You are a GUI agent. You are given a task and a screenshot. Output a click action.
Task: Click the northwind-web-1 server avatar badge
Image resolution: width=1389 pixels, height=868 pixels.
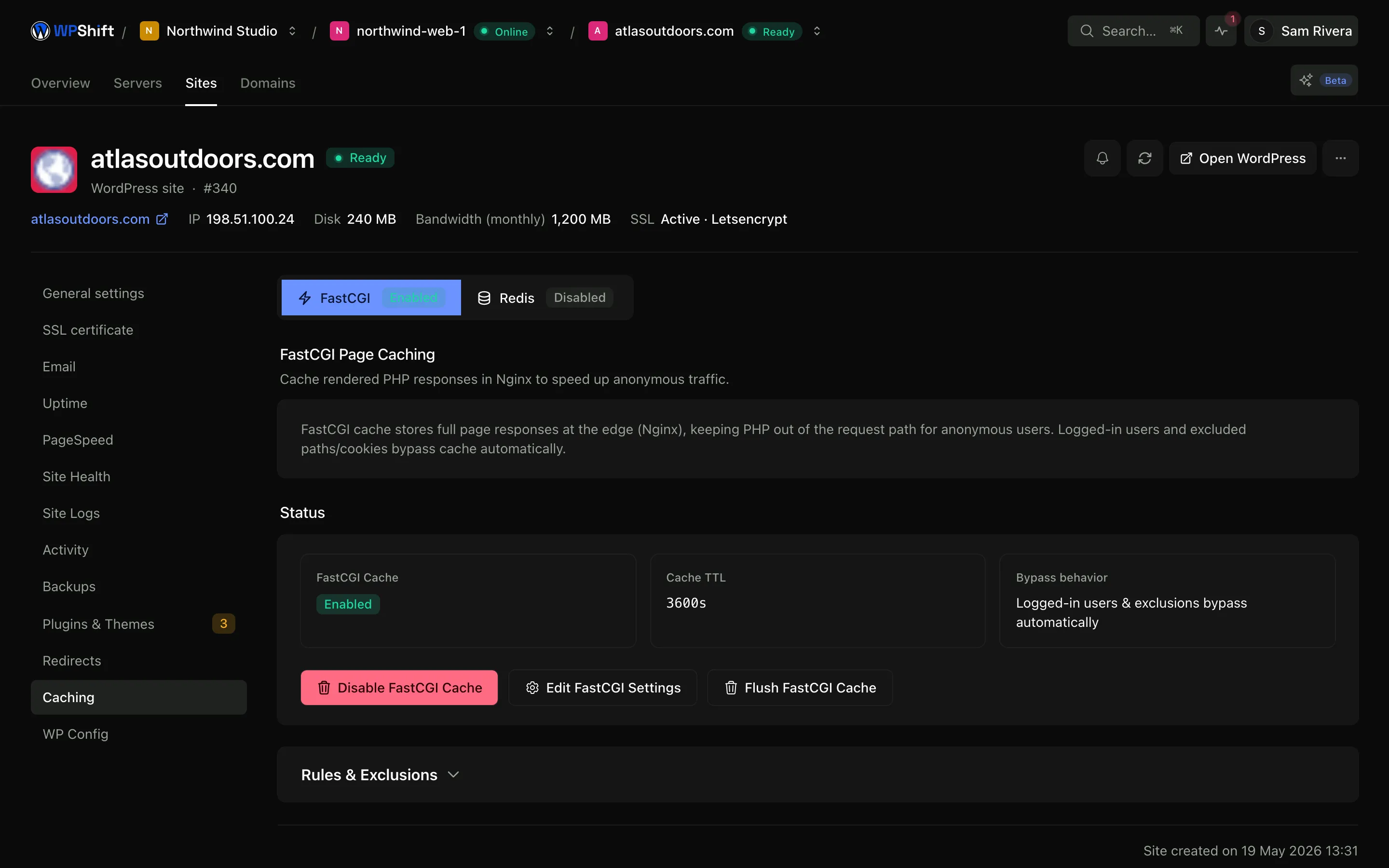339,31
